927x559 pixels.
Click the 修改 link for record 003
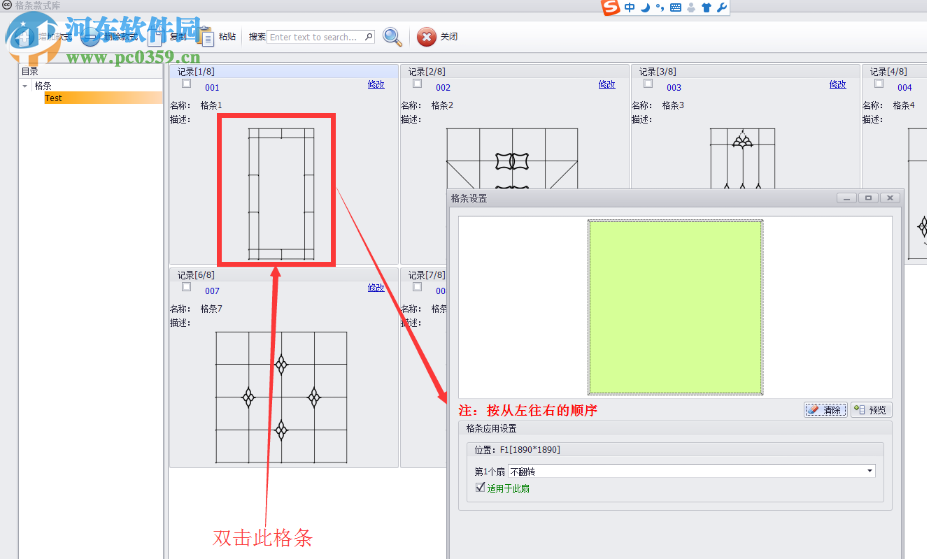tap(837, 84)
